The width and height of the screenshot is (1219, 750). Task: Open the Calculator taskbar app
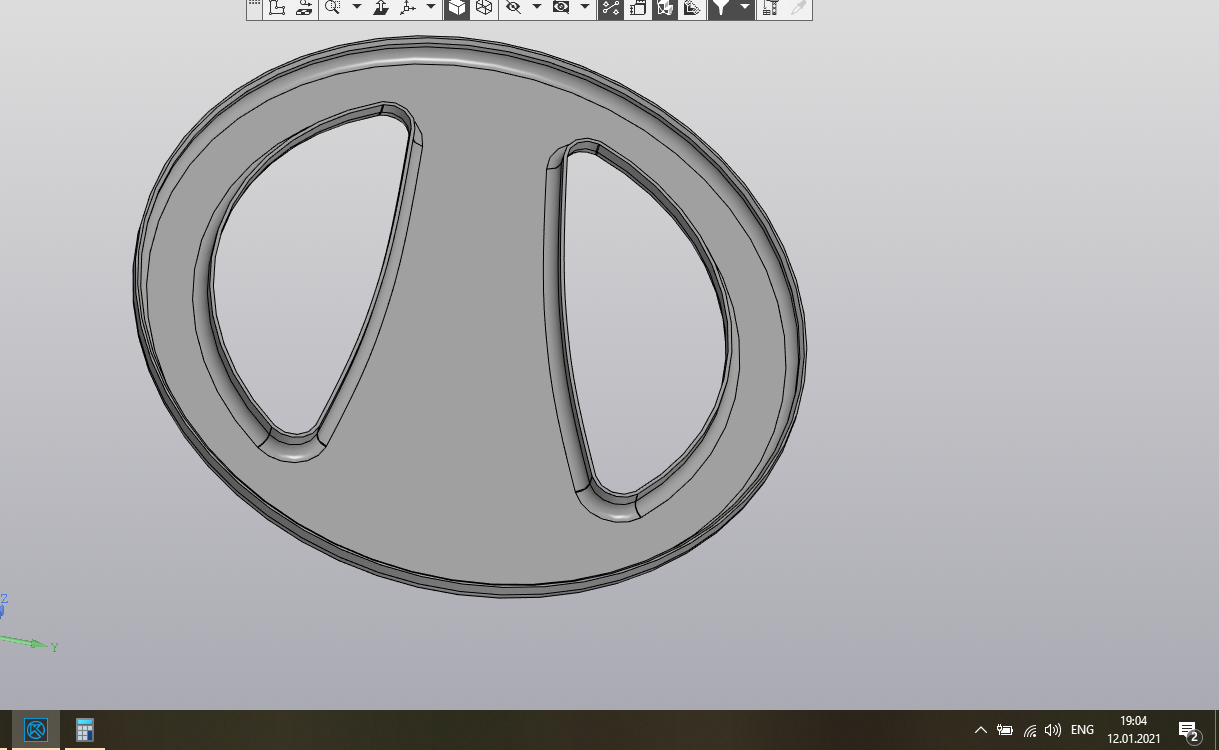[x=84, y=730]
